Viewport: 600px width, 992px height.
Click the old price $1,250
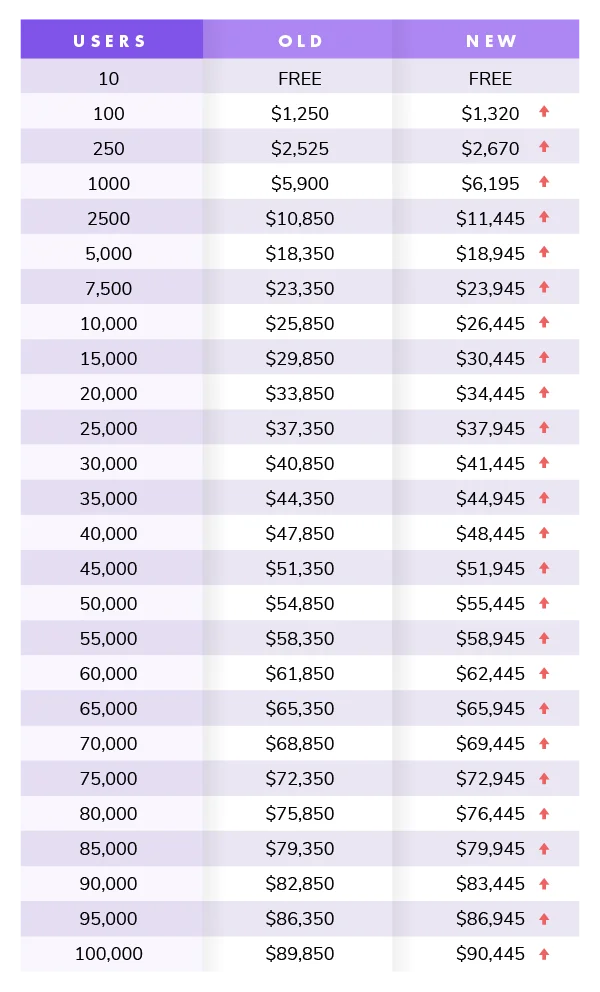300,114
